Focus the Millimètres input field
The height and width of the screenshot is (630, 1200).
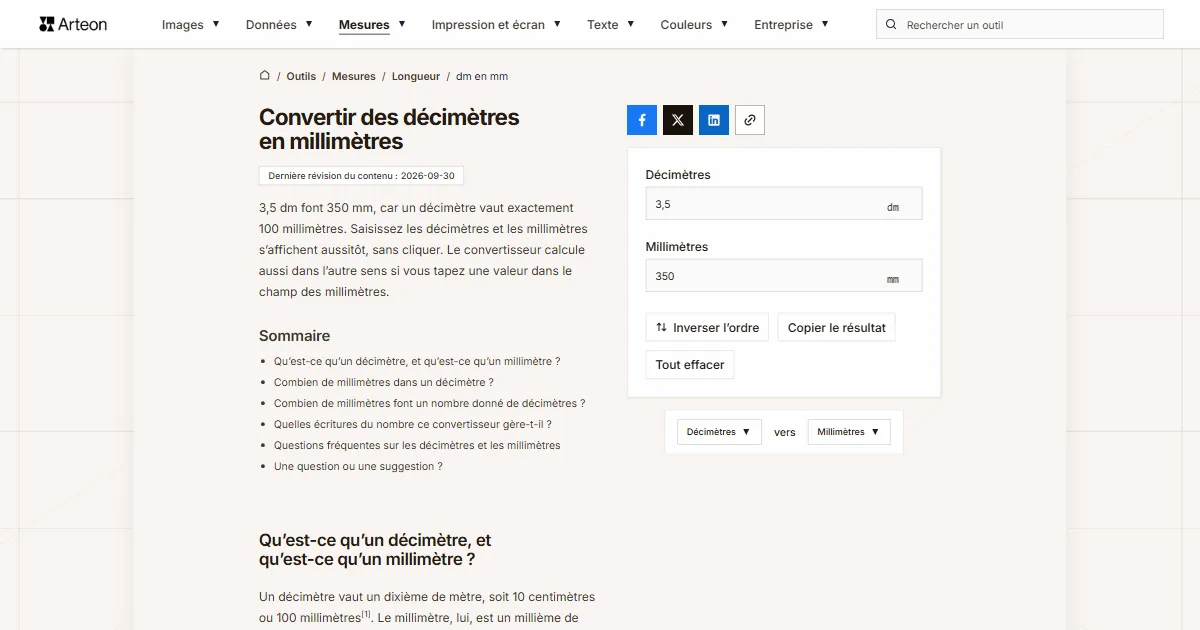pyautogui.click(x=784, y=276)
